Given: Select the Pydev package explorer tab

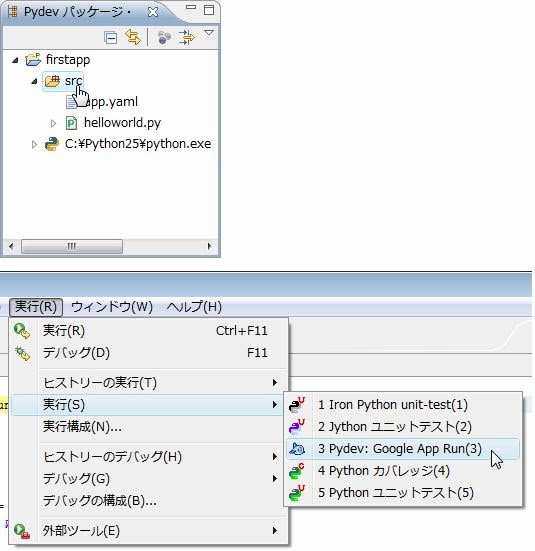Looking at the screenshot, I should [77, 12].
